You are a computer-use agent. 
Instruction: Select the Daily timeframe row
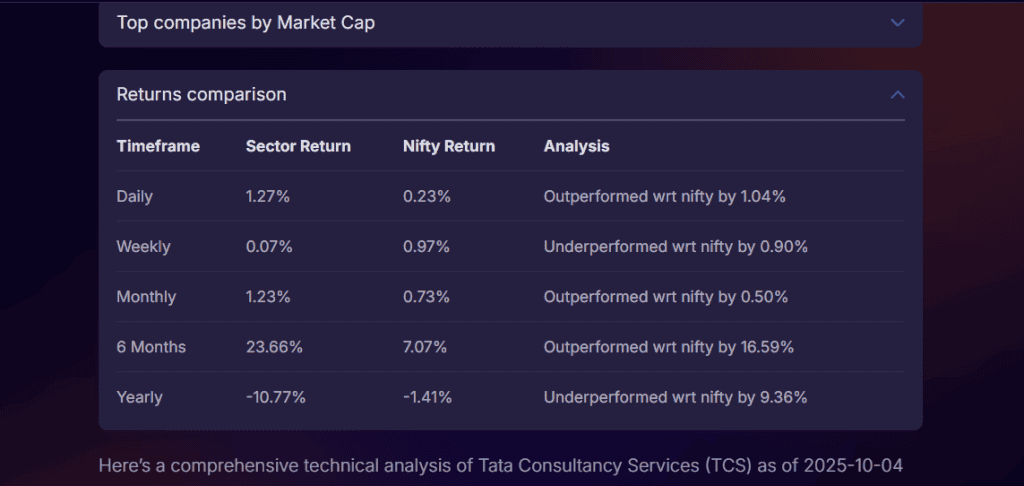pos(135,197)
